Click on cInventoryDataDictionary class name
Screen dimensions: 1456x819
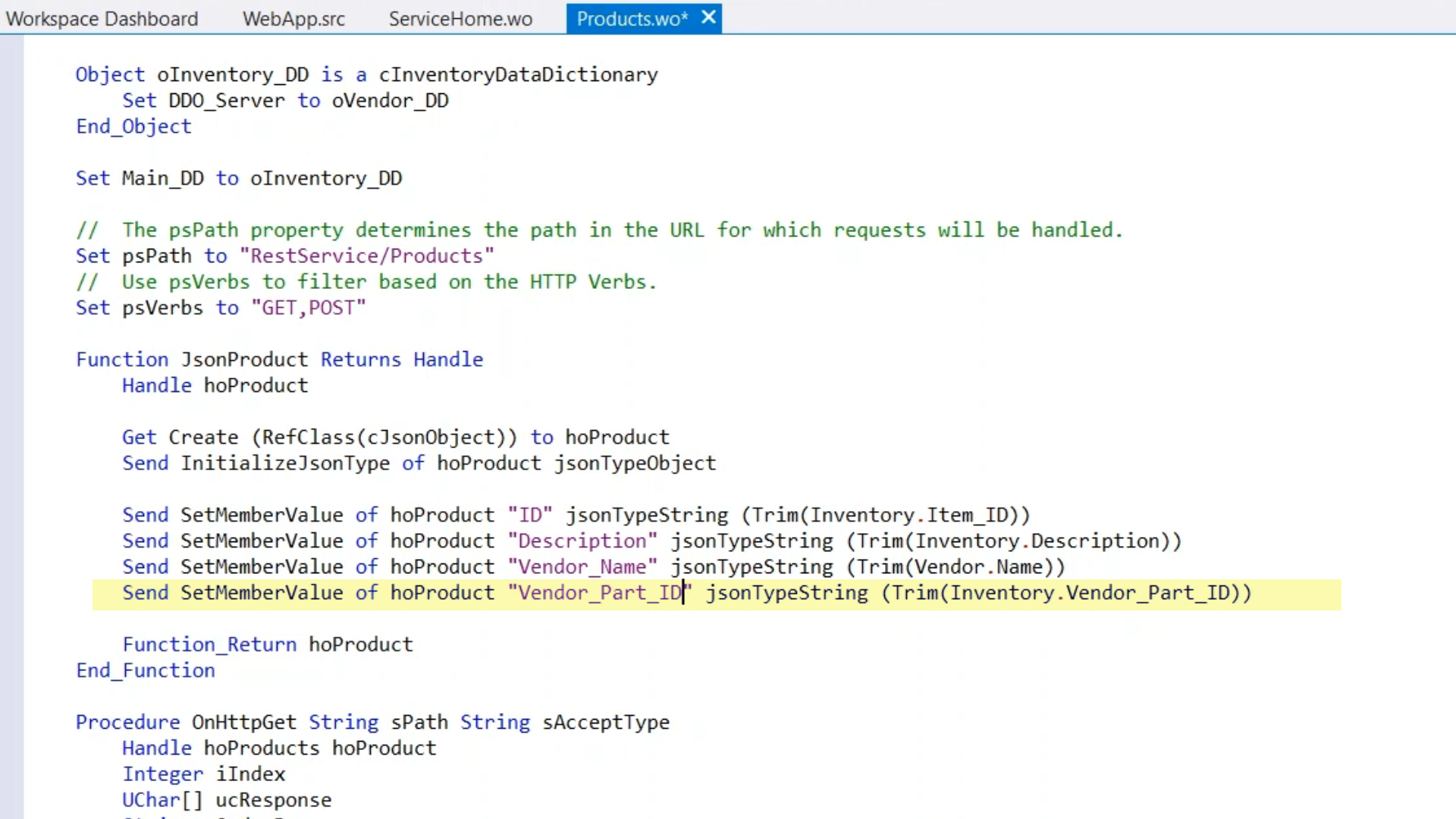[x=518, y=75]
